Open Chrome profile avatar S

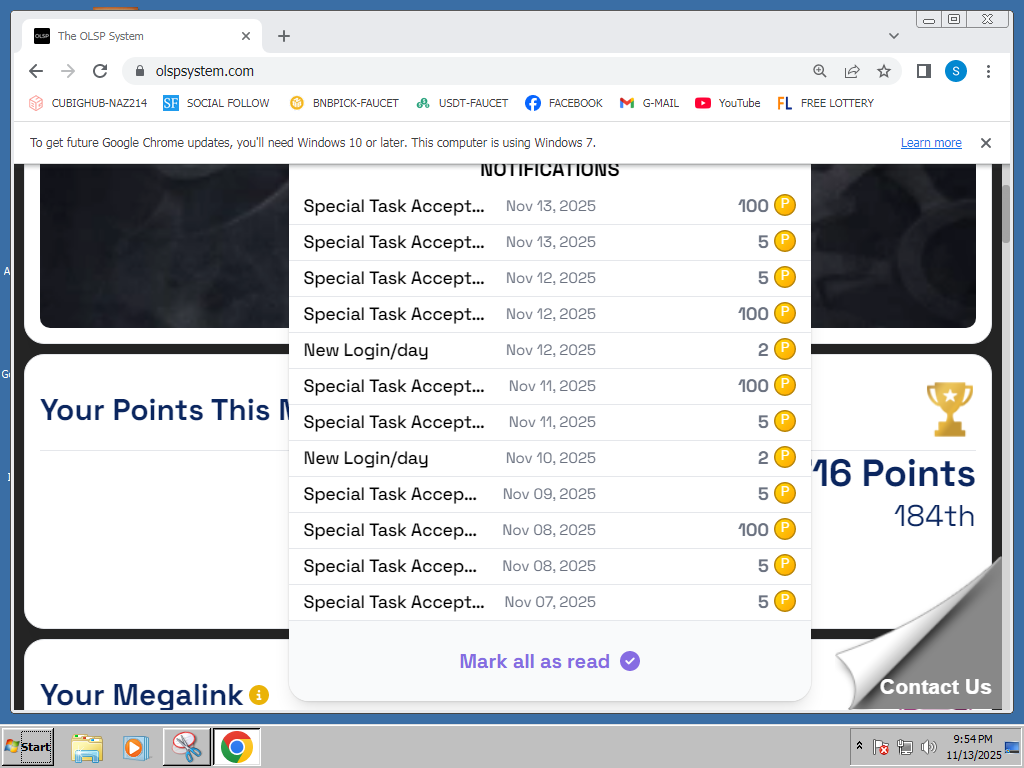956,71
